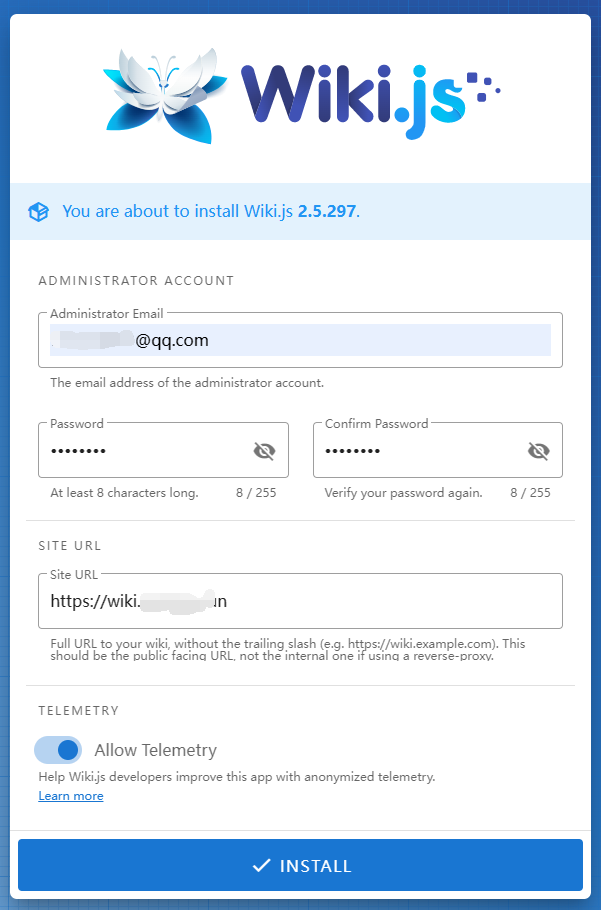This screenshot has height=910, width=601.
Task: Click the 'At least 8 characters long' hint
Action: coord(124,493)
